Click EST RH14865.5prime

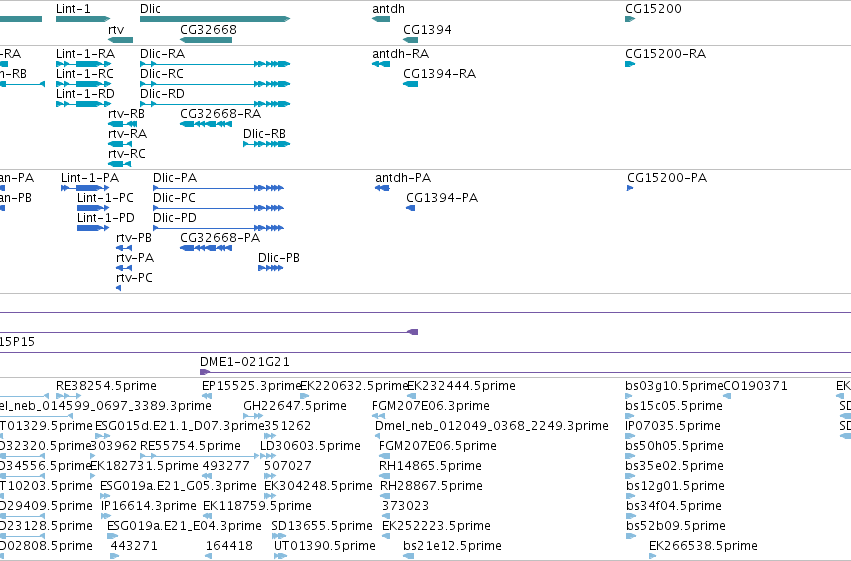pos(384,476)
